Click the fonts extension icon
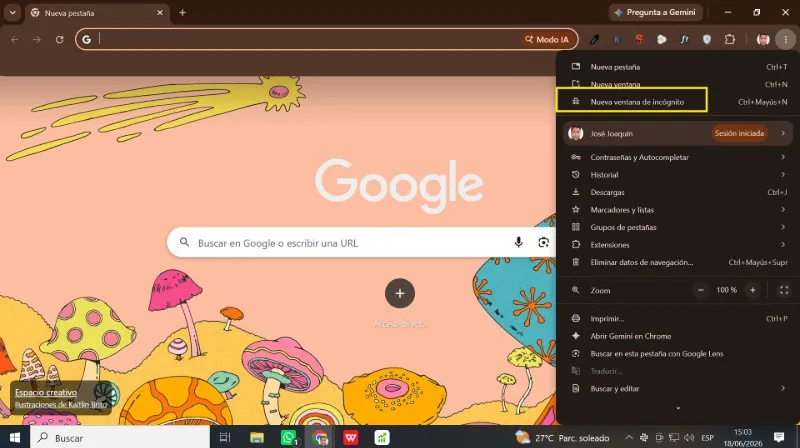The width and height of the screenshot is (800, 448). [x=684, y=39]
